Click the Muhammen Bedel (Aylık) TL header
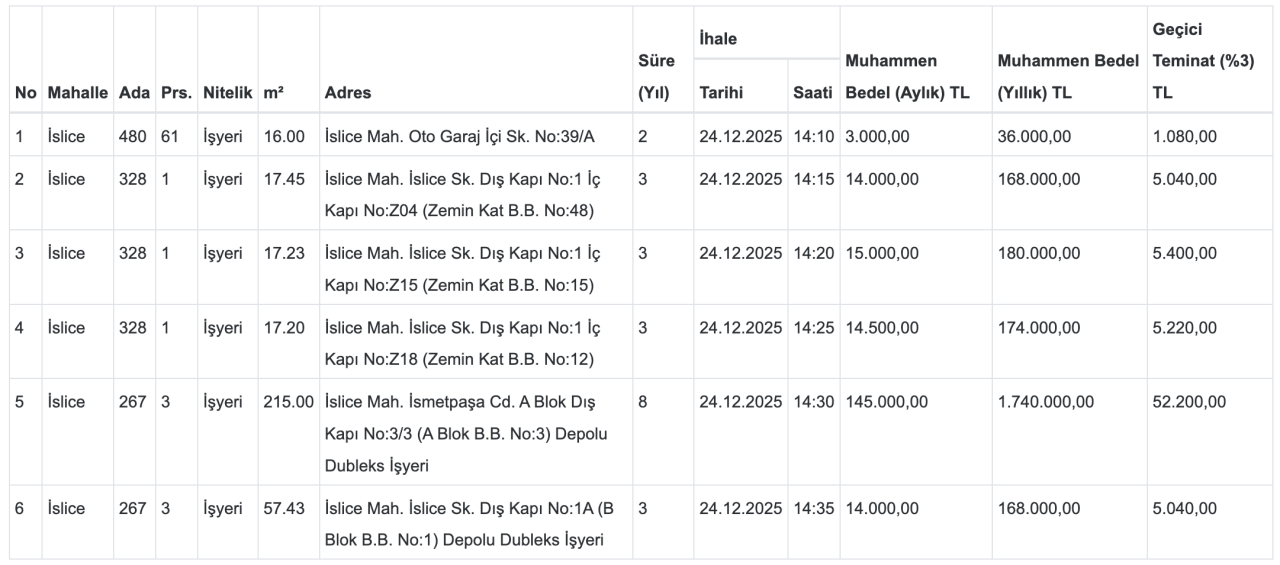 908,77
